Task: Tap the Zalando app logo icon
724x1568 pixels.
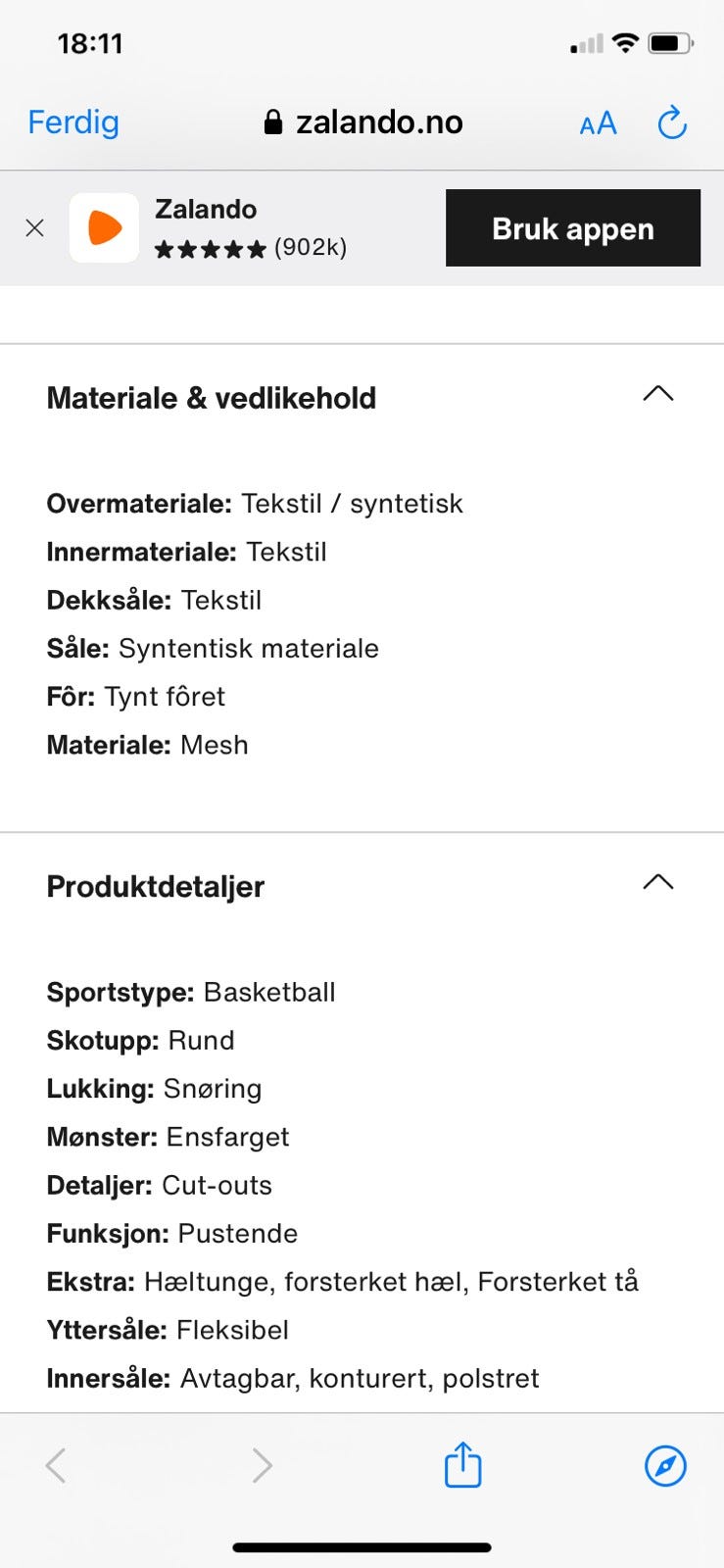Action: [x=104, y=227]
